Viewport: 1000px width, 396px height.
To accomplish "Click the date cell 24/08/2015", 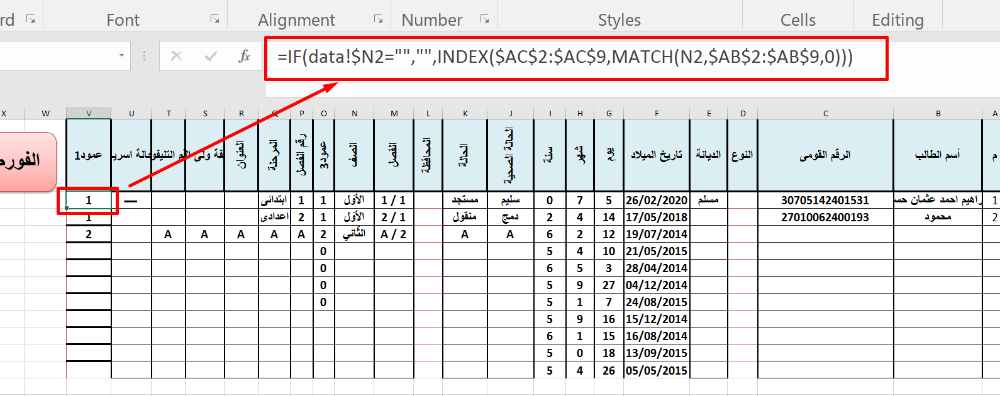I will click(x=656, y=302).
